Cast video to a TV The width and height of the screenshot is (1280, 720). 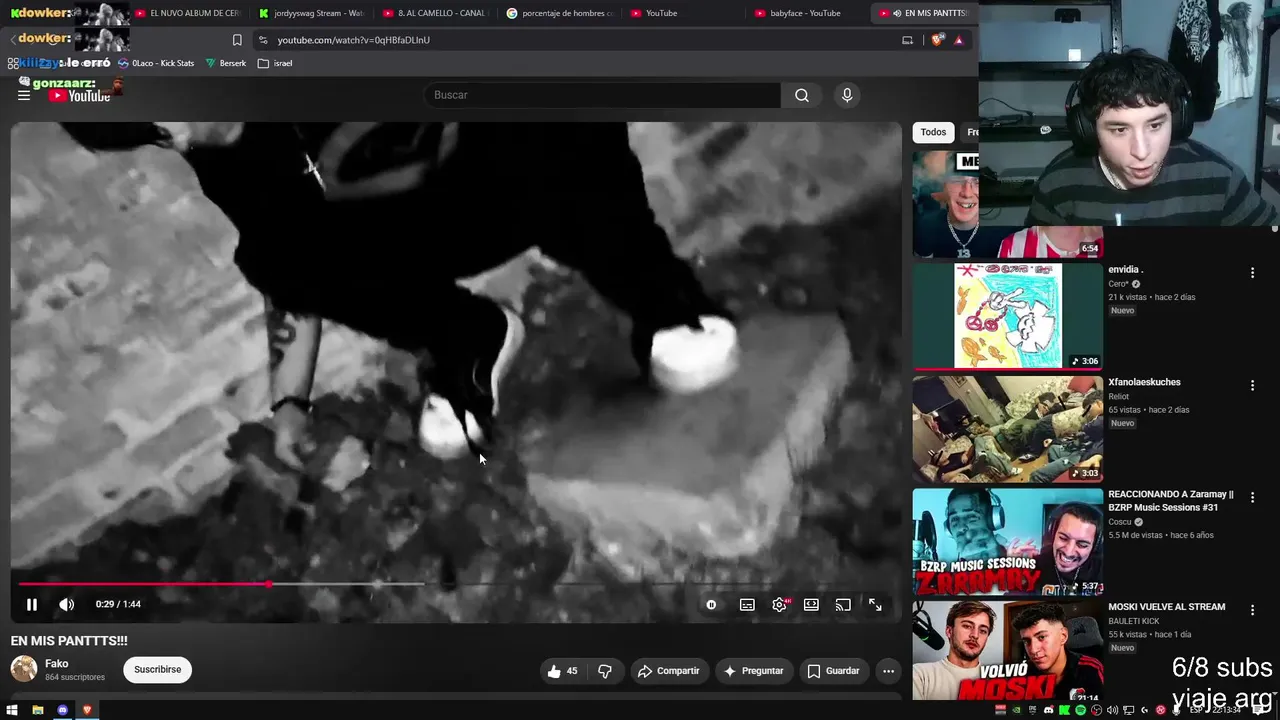click(843, 604)
